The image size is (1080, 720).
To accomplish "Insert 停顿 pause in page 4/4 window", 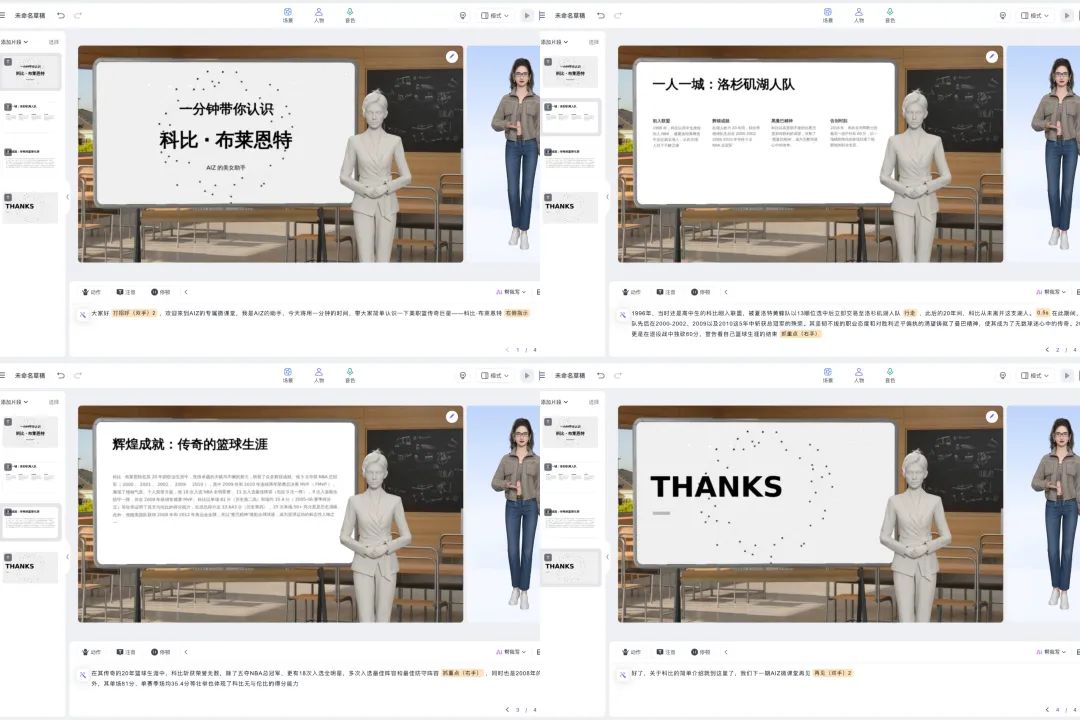I will point(700,652).
